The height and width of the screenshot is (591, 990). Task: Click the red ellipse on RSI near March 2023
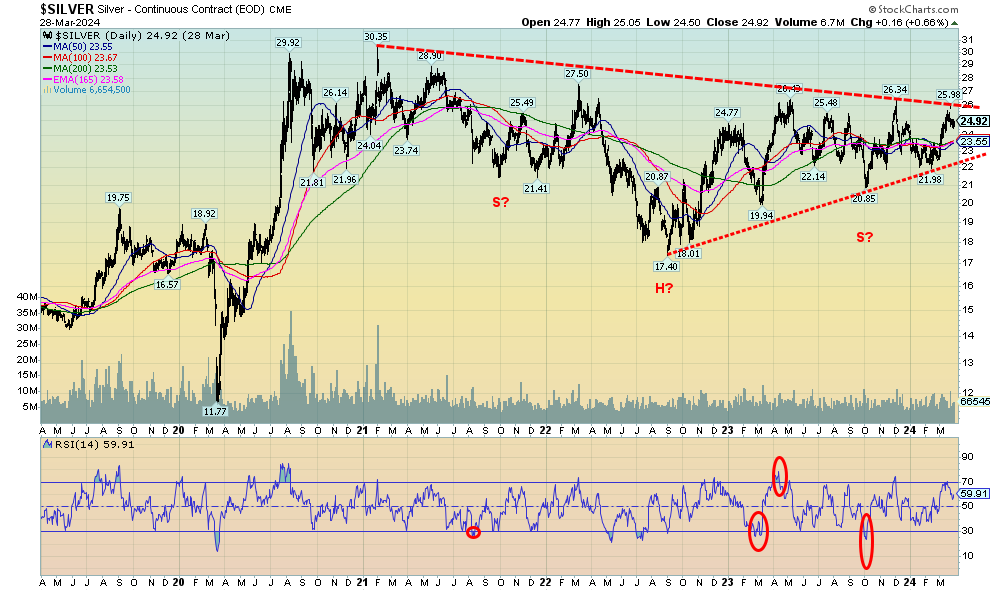coord(758,530)
